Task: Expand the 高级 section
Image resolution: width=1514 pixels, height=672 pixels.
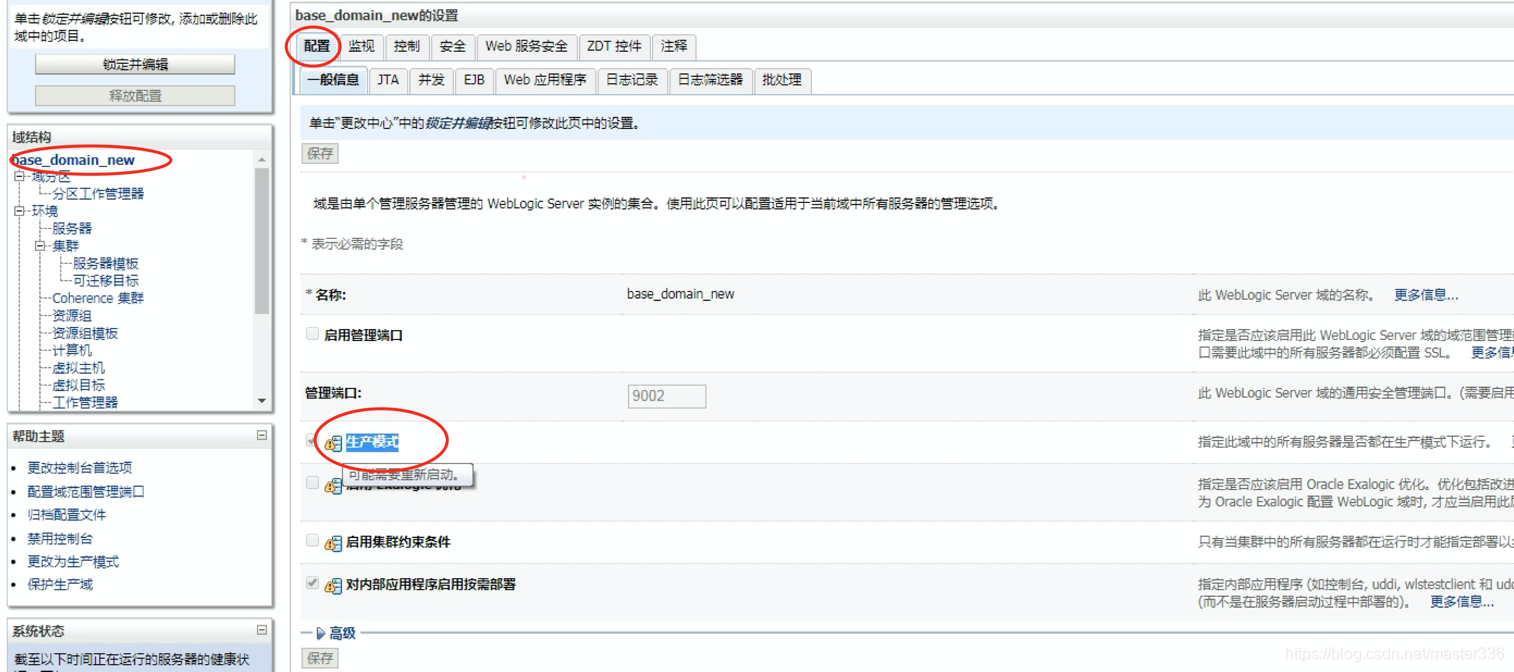Action: [x=320, y=633]
